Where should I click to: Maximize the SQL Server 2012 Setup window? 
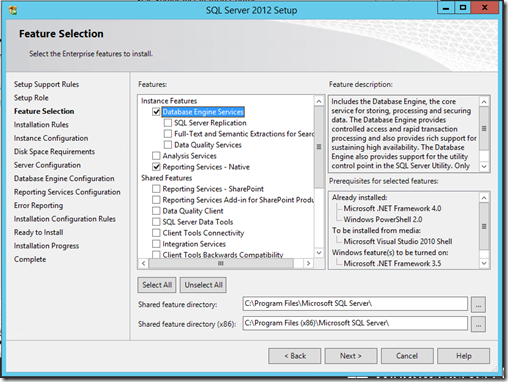point(463,8)
